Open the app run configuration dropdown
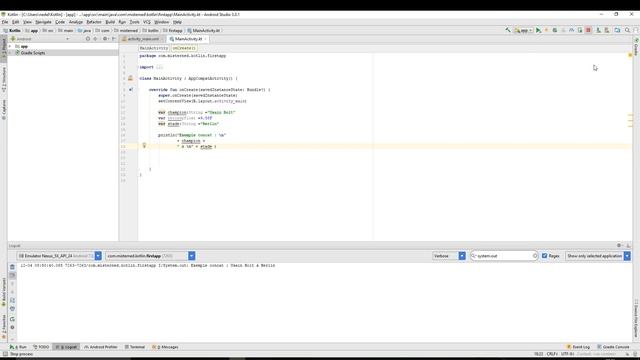640x360 pixels. pos(523,30)
